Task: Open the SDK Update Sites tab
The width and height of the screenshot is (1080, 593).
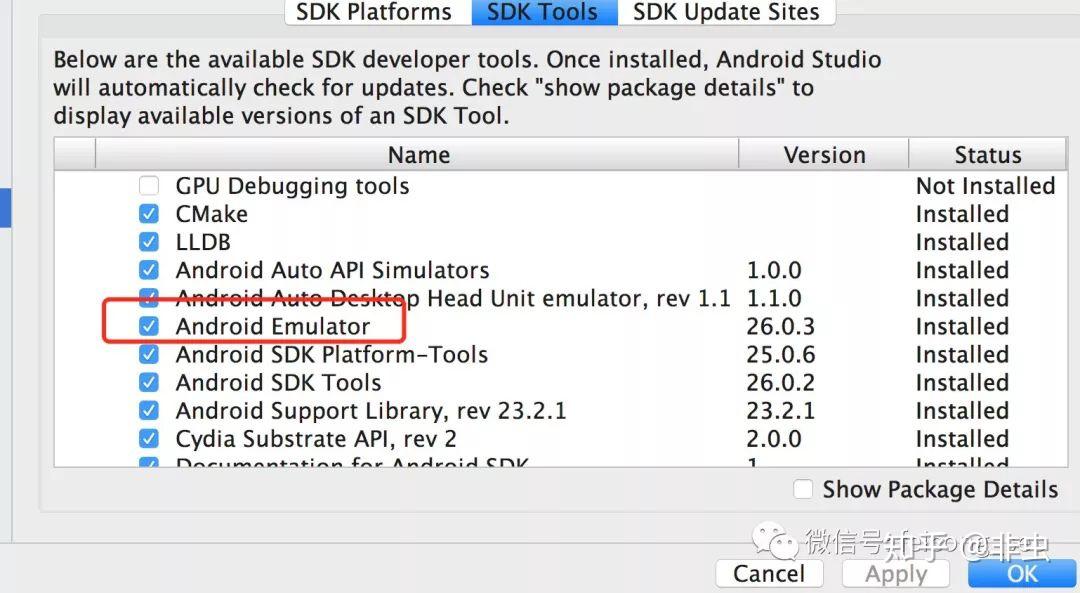Action: pos(726,12)
